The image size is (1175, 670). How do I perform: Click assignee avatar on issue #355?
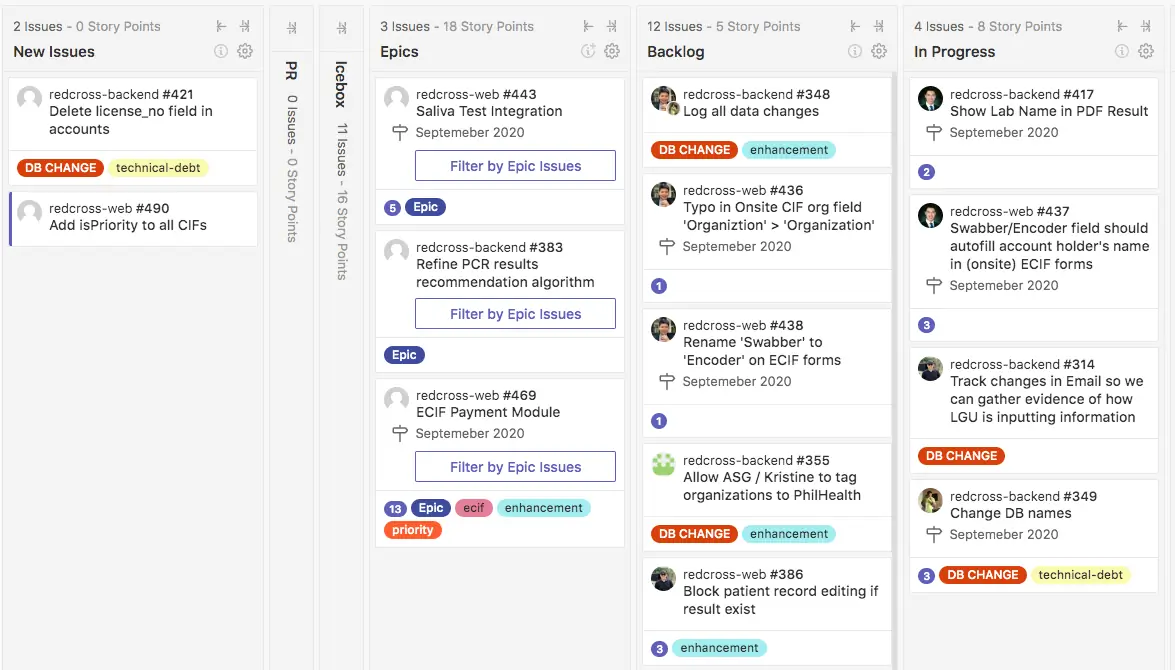click(663, 464)
